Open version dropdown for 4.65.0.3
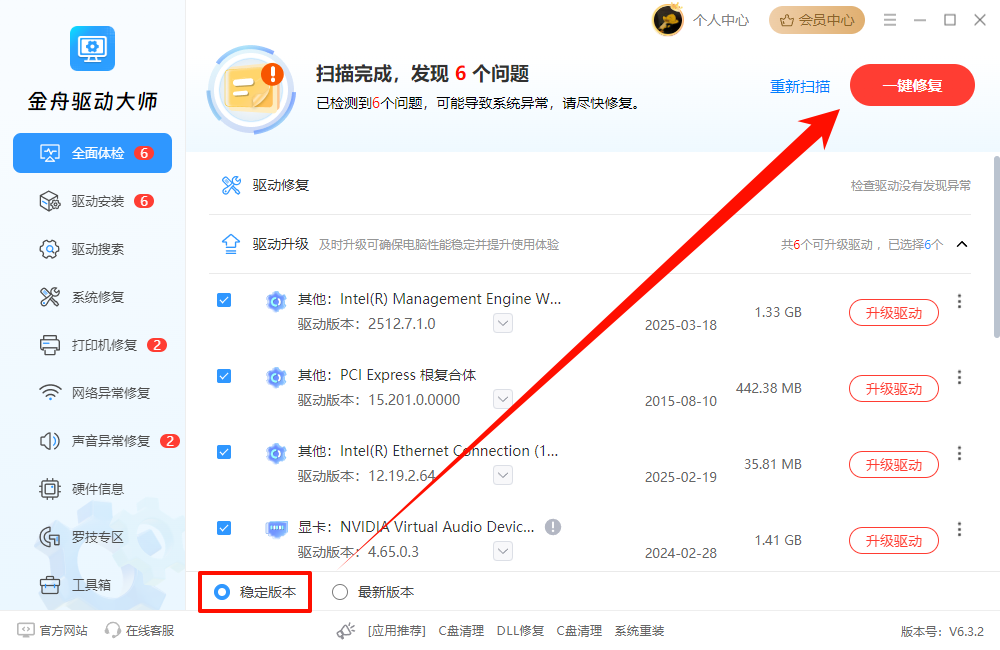Screen dimensions: 1000x650 click(x=503, y=551)
